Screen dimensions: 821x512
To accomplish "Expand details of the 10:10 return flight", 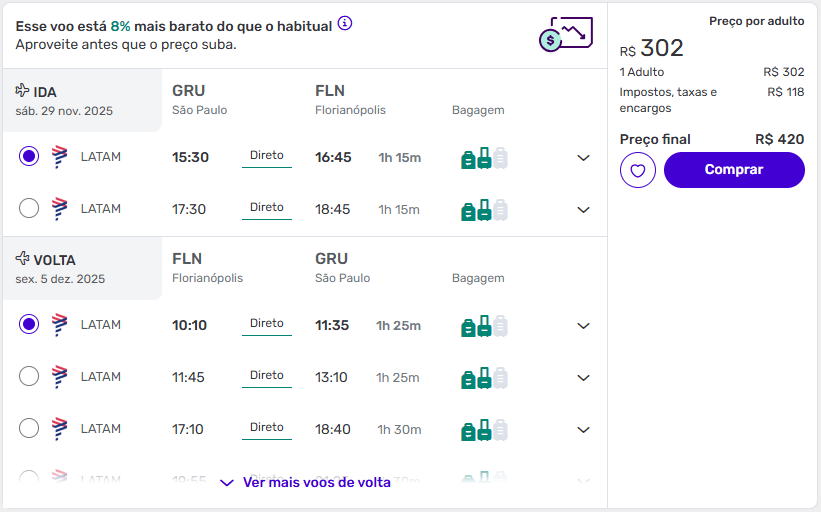I will [584, 326].
